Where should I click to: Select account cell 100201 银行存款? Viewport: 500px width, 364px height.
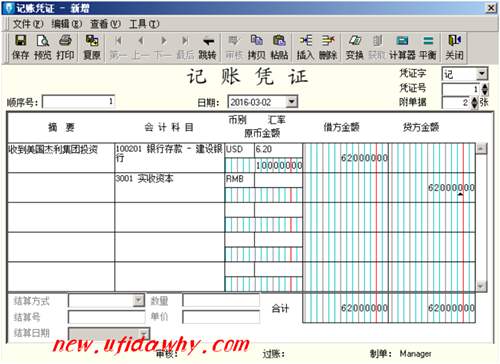tap(170, 158)
